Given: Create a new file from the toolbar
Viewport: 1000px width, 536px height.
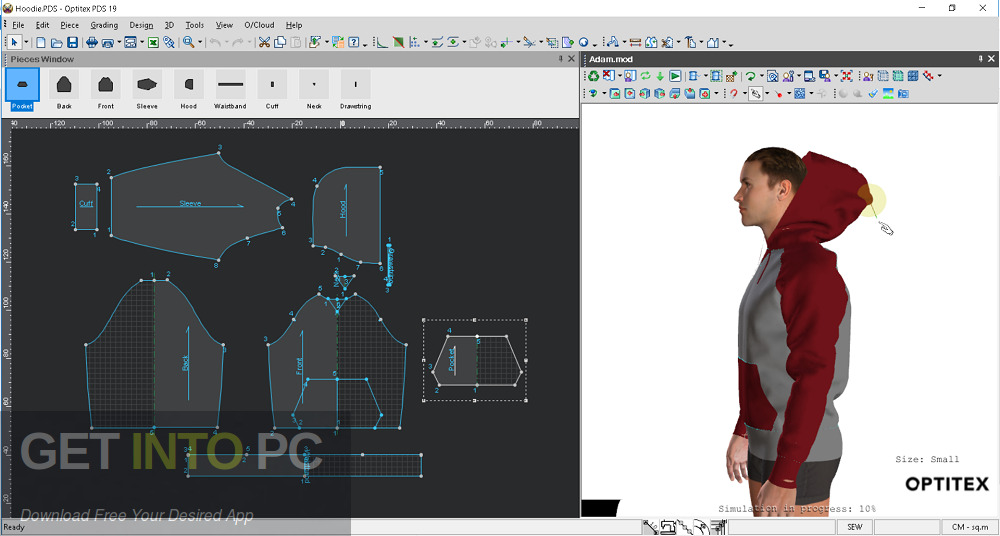Looking at the screenshot, I should (41, 43).
